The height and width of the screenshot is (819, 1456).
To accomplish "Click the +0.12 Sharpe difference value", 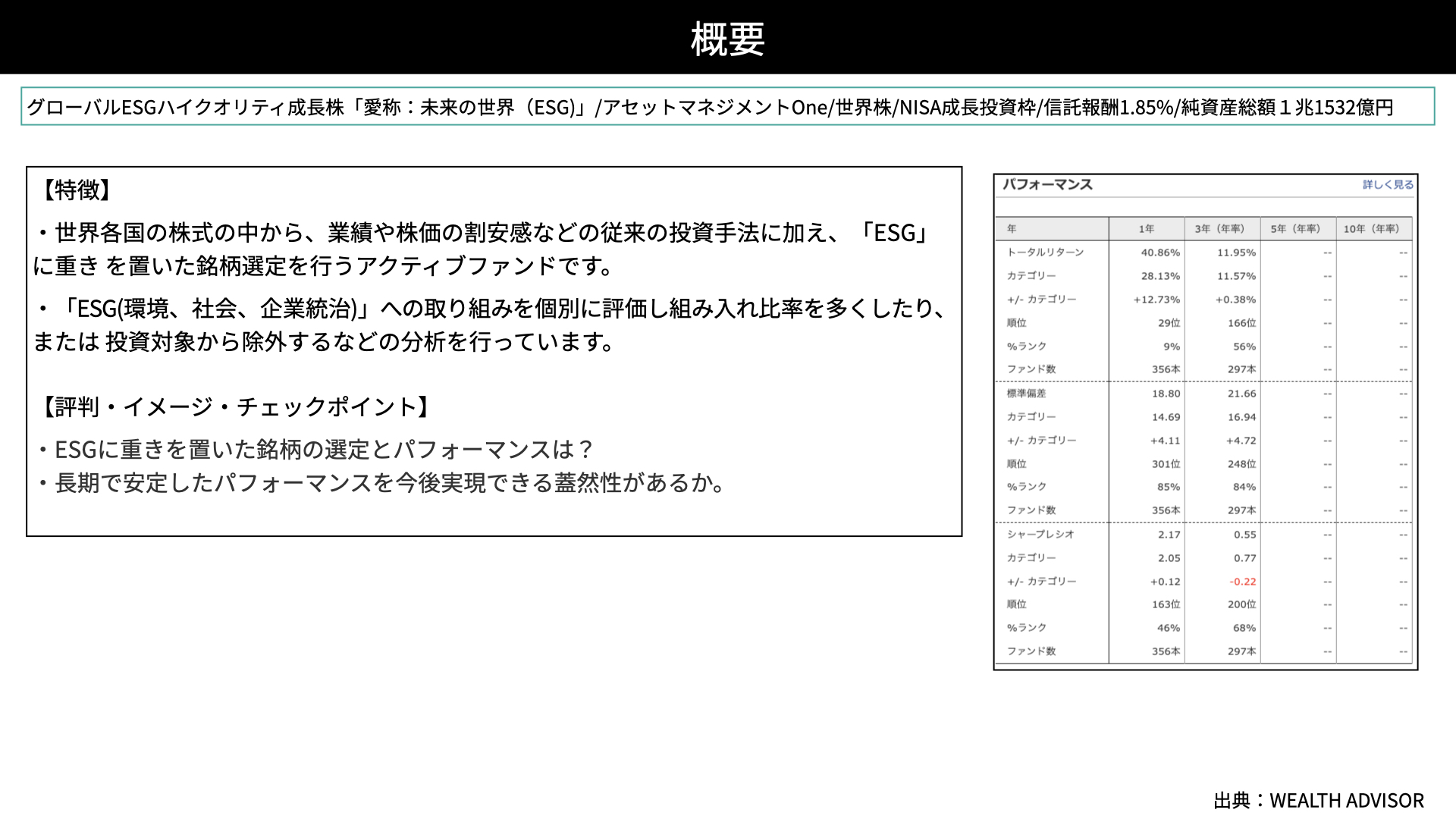I will [1165, 582].
